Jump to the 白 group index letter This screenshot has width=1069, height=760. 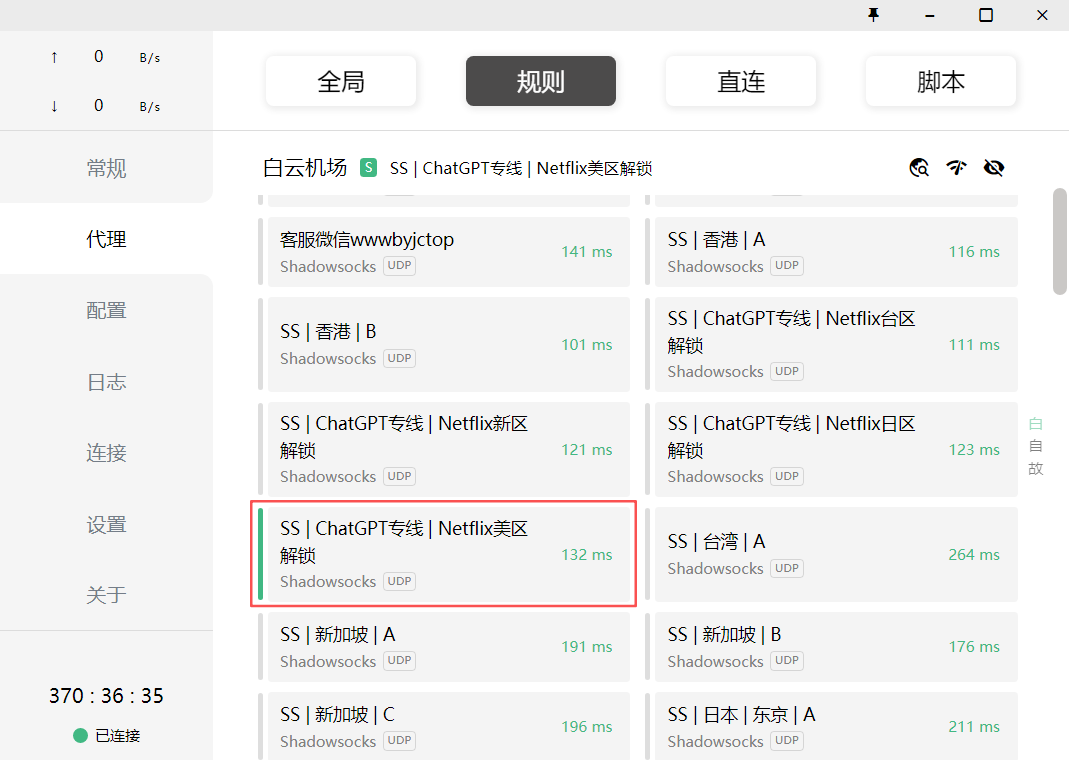tap(1036, 424)
